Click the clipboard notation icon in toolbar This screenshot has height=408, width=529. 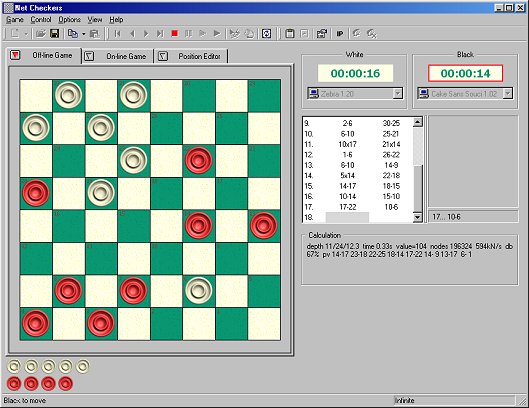[289, 33]
